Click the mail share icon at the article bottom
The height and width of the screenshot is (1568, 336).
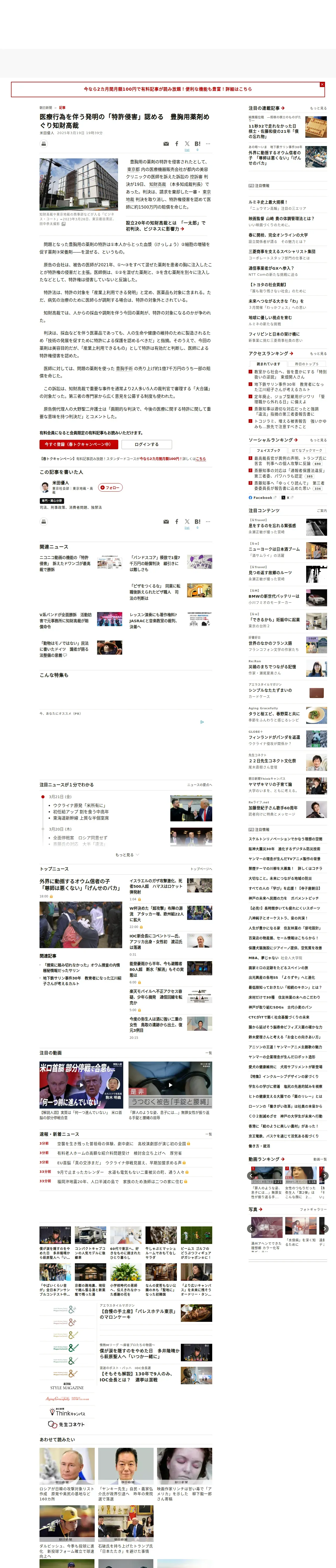pos(166,522)
